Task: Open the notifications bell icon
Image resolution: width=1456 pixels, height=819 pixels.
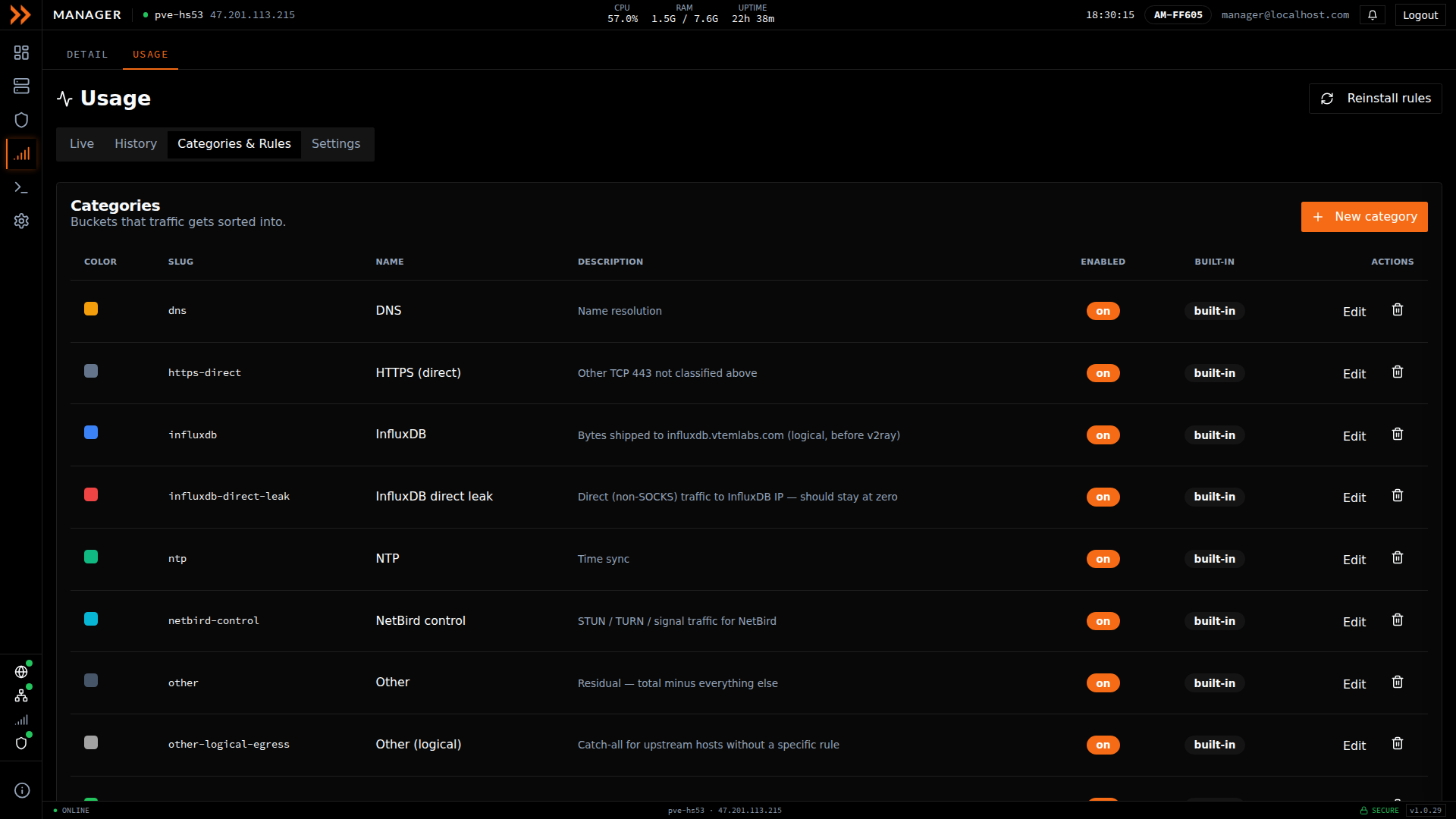Action: [1373, 15]
